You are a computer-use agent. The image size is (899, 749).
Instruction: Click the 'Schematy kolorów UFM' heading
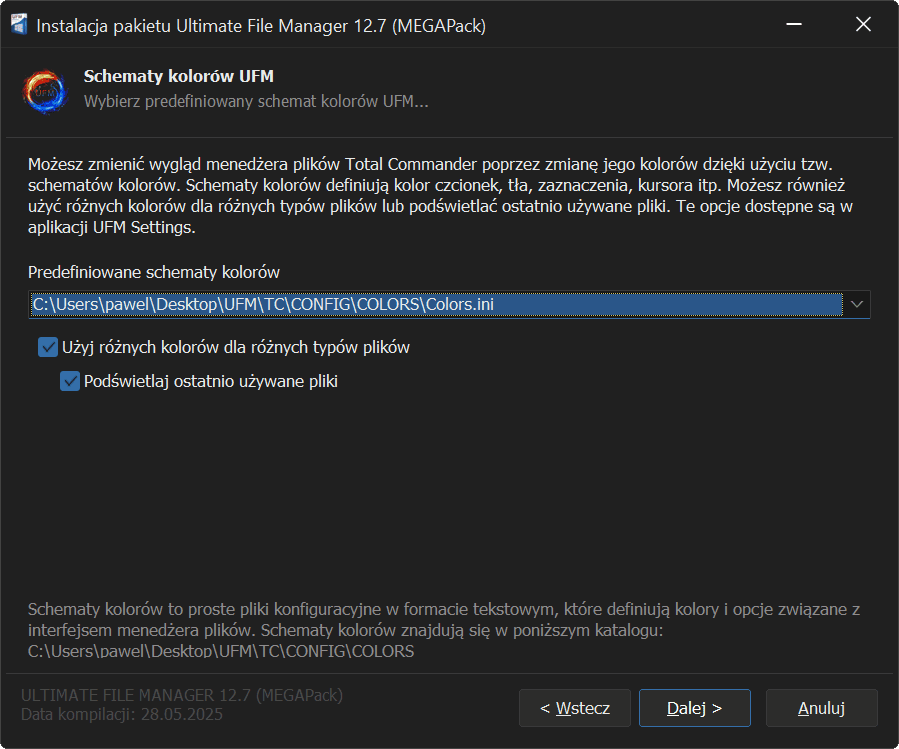point(178,76)
